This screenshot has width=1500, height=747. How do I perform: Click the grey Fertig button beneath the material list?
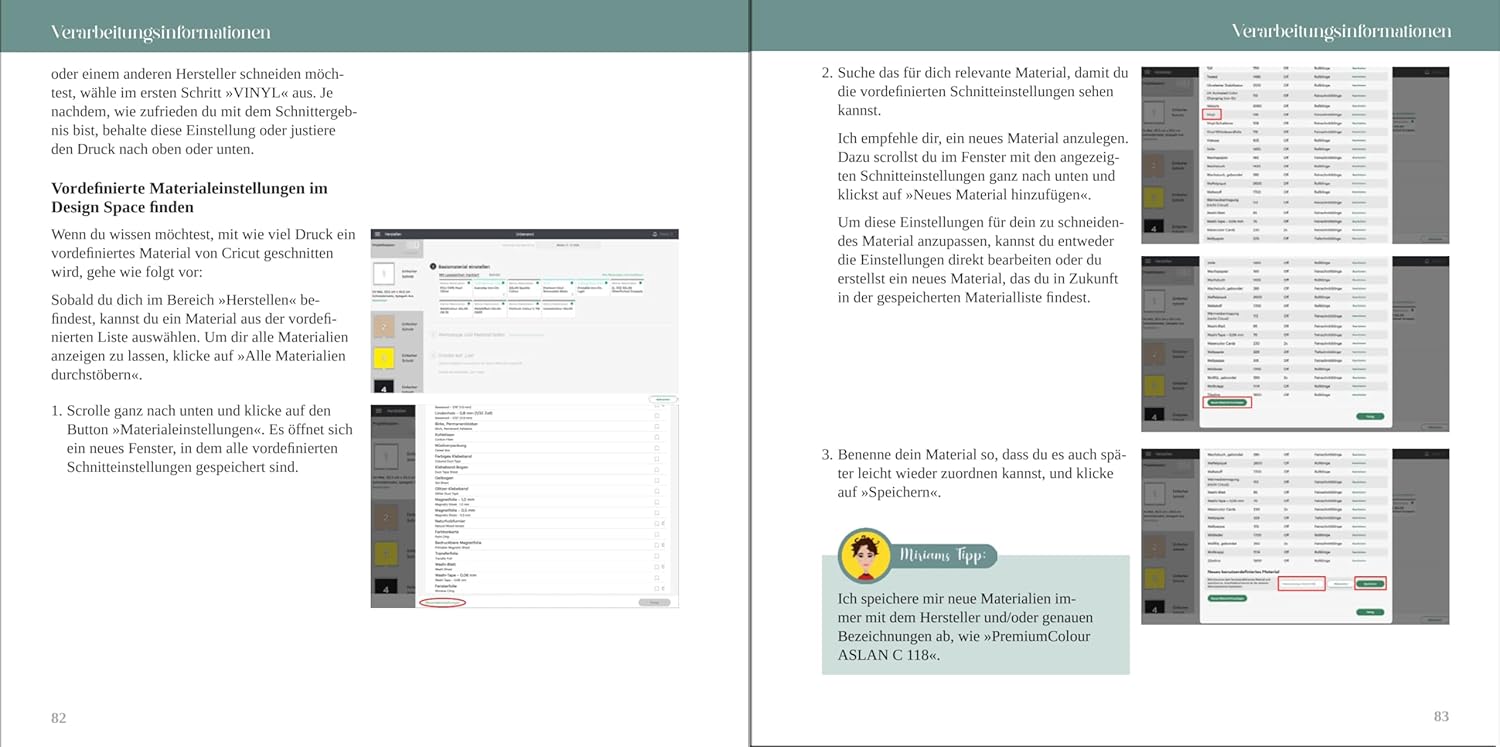(655, 602)
